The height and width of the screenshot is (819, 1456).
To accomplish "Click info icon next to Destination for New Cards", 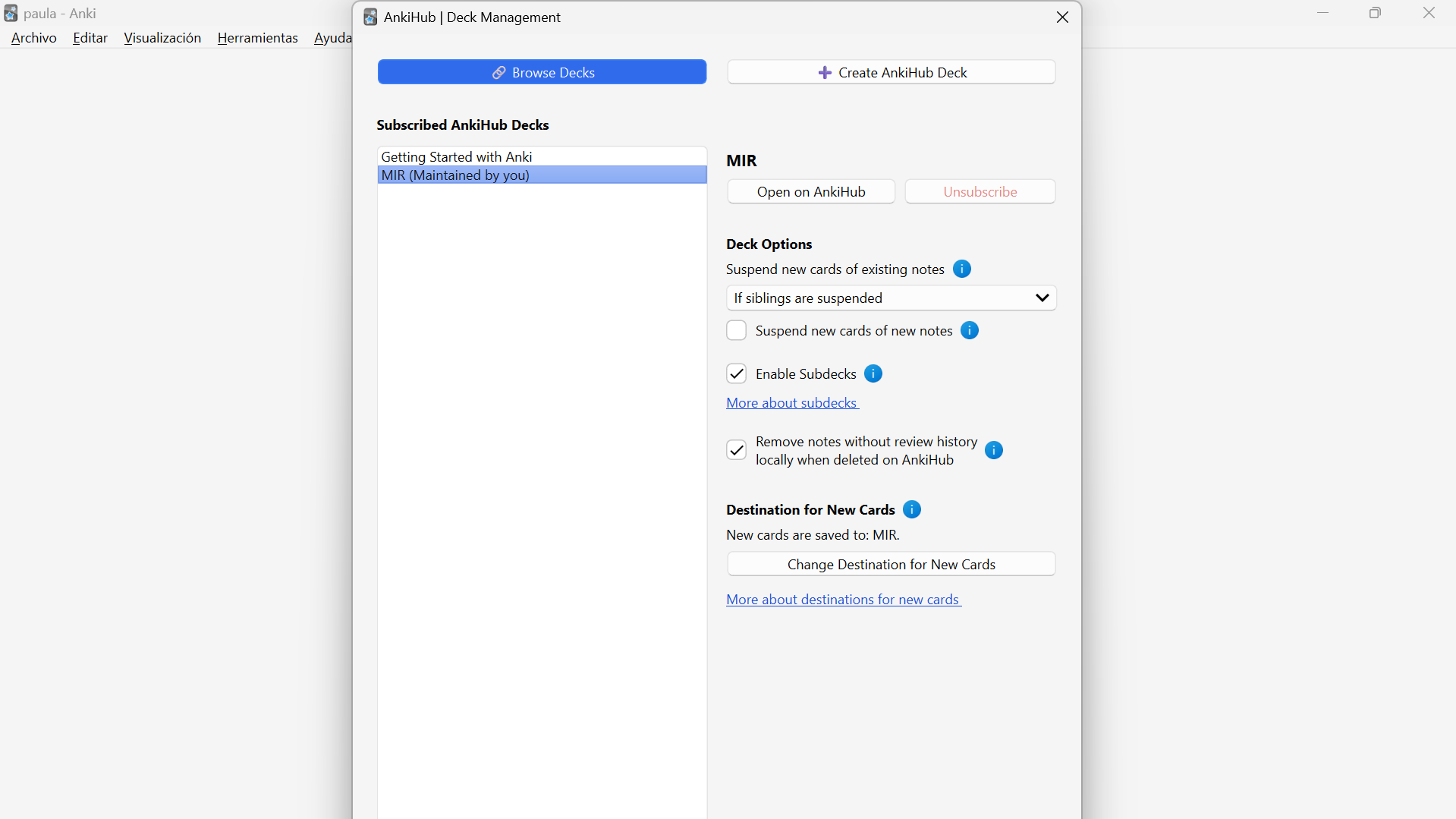I will coord(912,509).
